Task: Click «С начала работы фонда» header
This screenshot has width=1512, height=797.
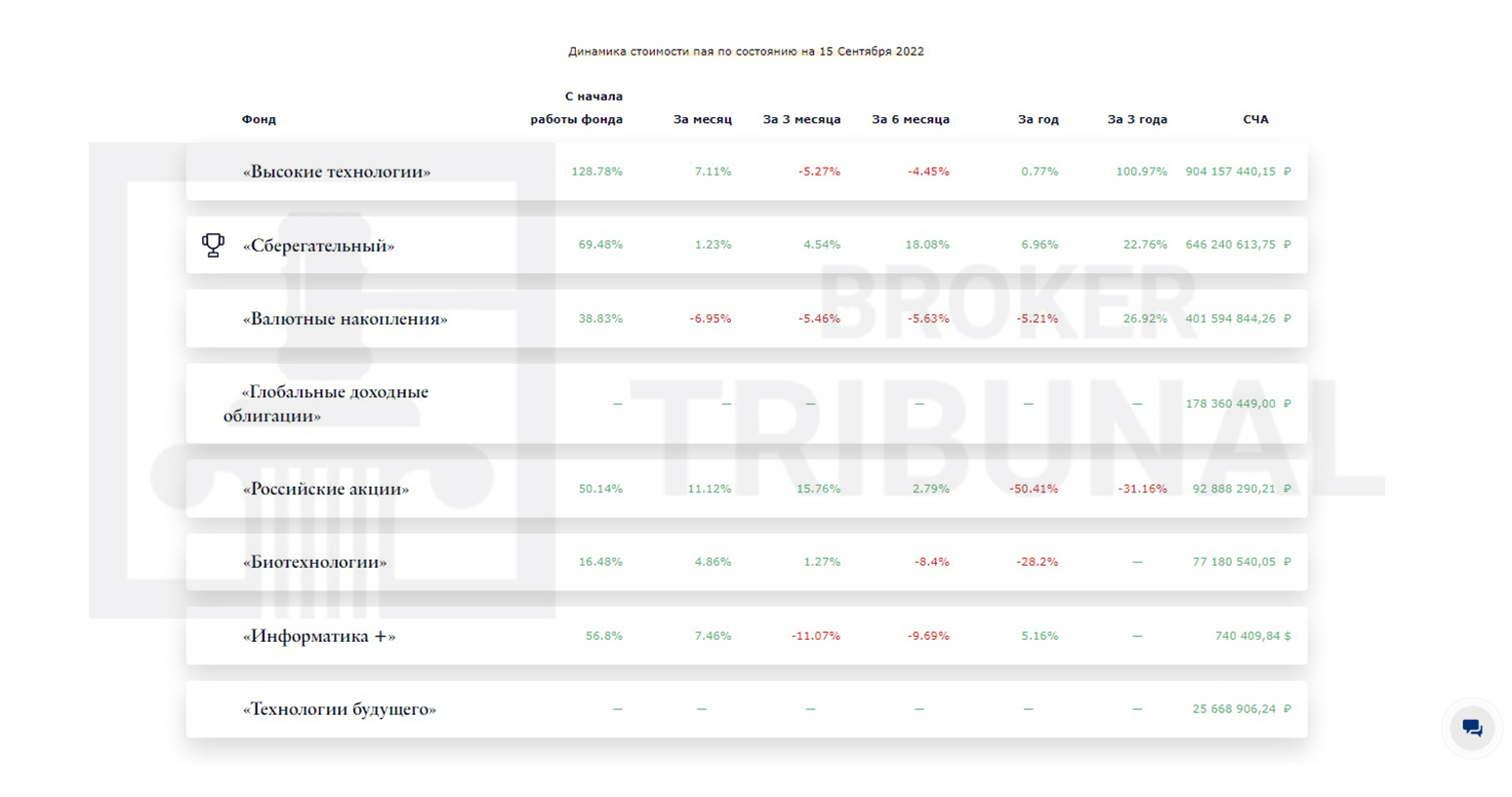Action: (576, 107)
